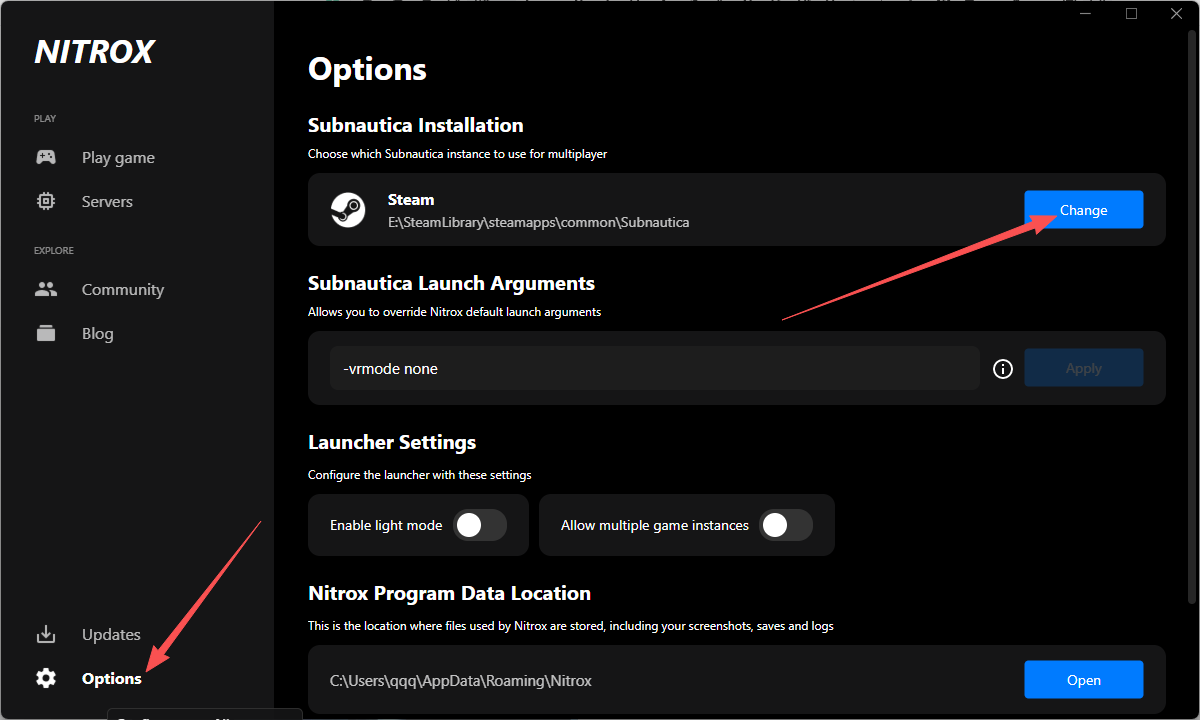Click the Steam logo icon
Viewport: 1200px width, 720px height.
pos(348,210)
